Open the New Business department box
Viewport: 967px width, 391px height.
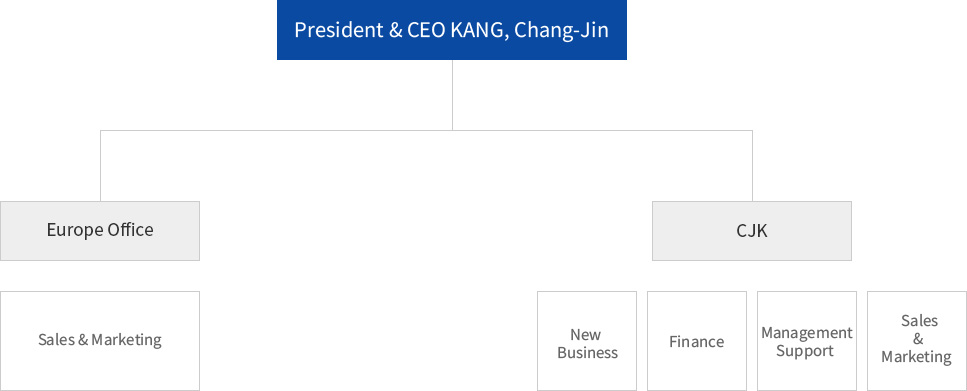tap(587, 340)
